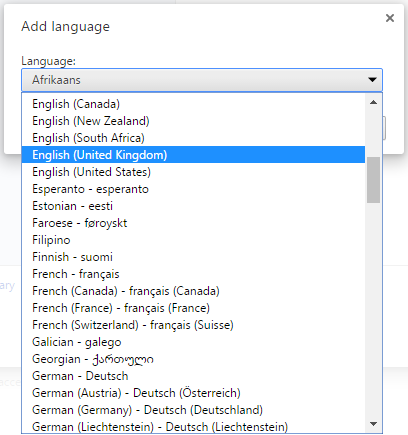Pick French - français
The width and height of the screenshot is (408, 435).
click(193, 274)
